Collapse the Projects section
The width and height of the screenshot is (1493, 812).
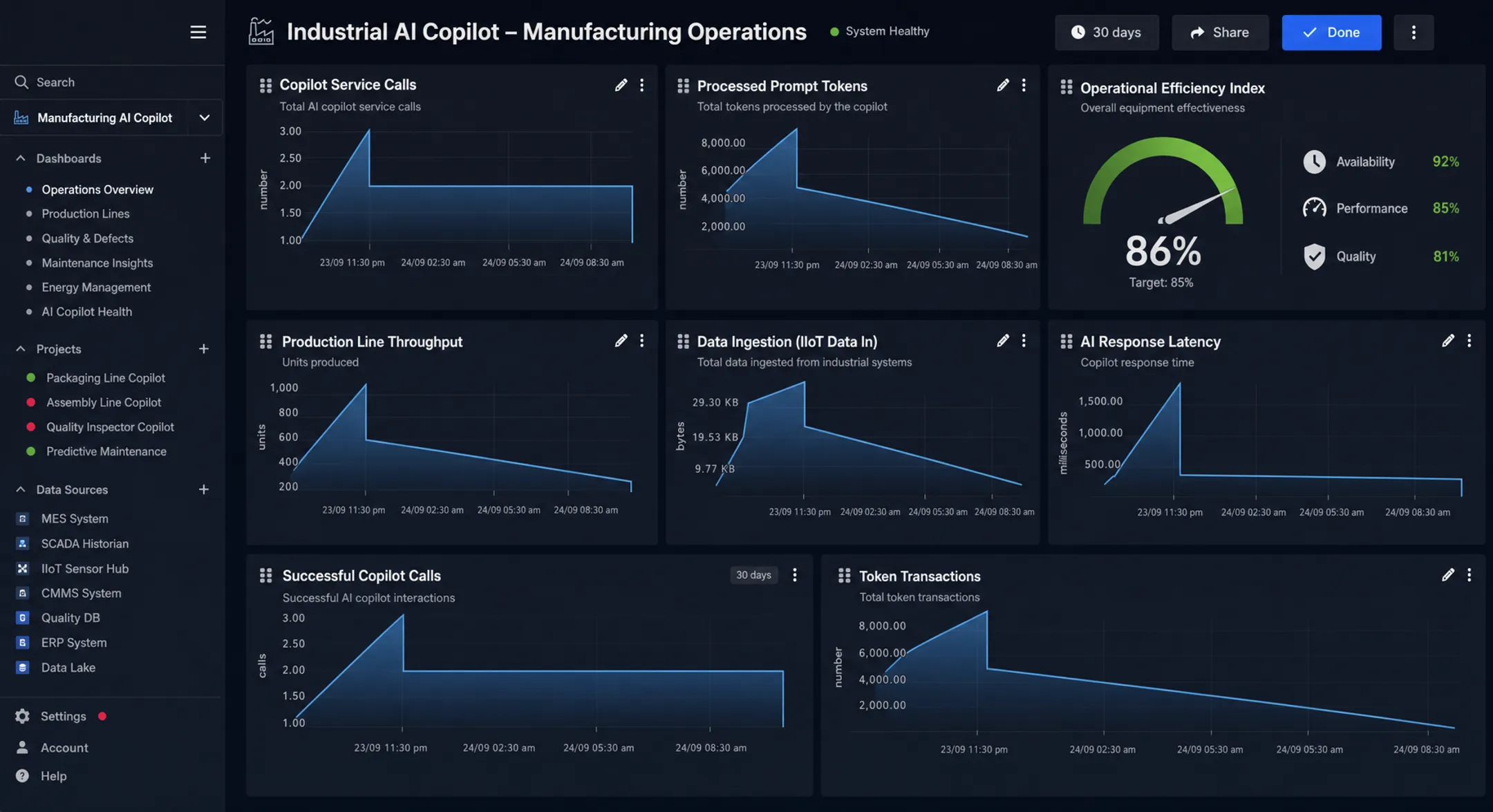[21, 349]
